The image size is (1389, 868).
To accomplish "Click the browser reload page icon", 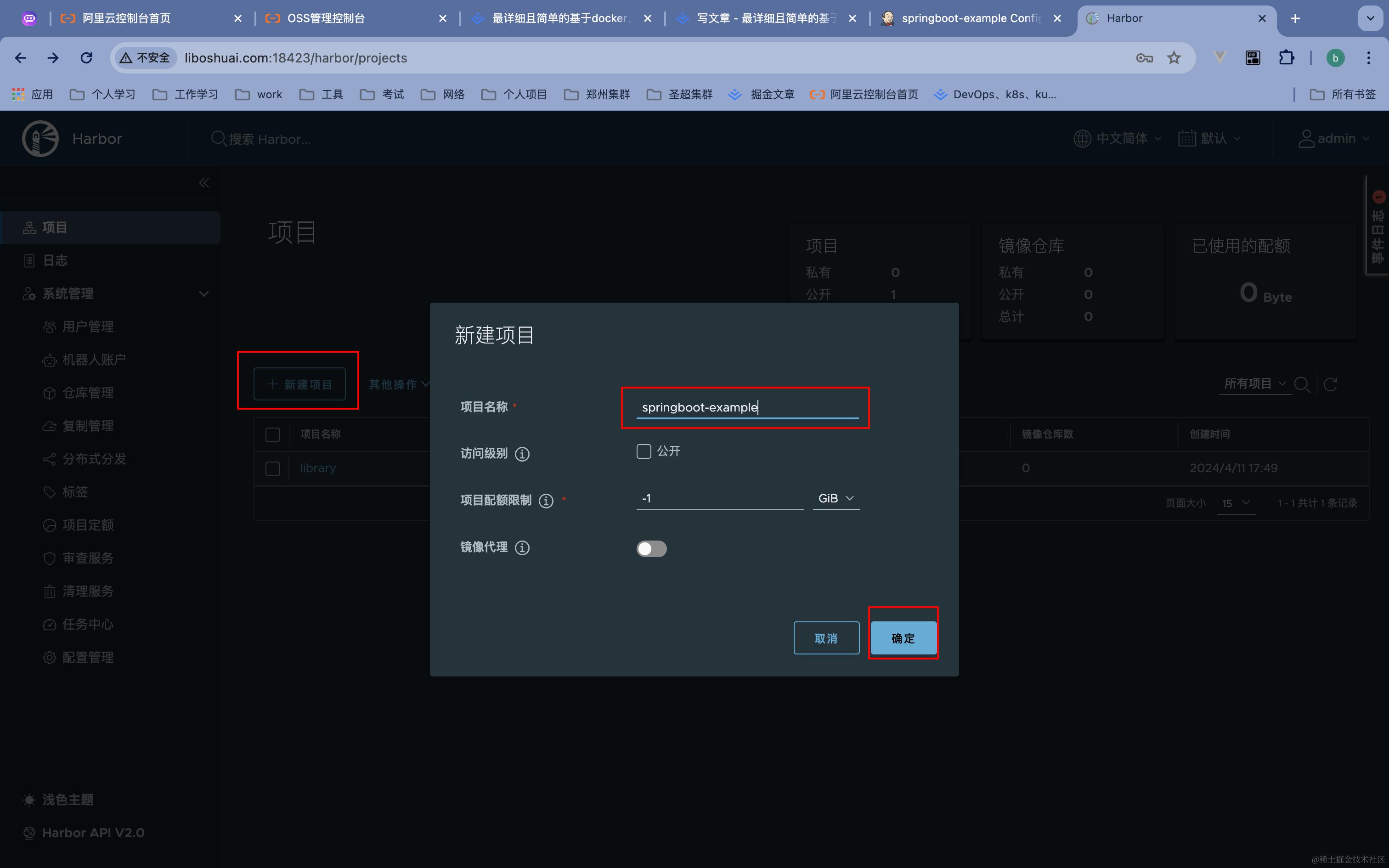I will (x=86, y=58).
